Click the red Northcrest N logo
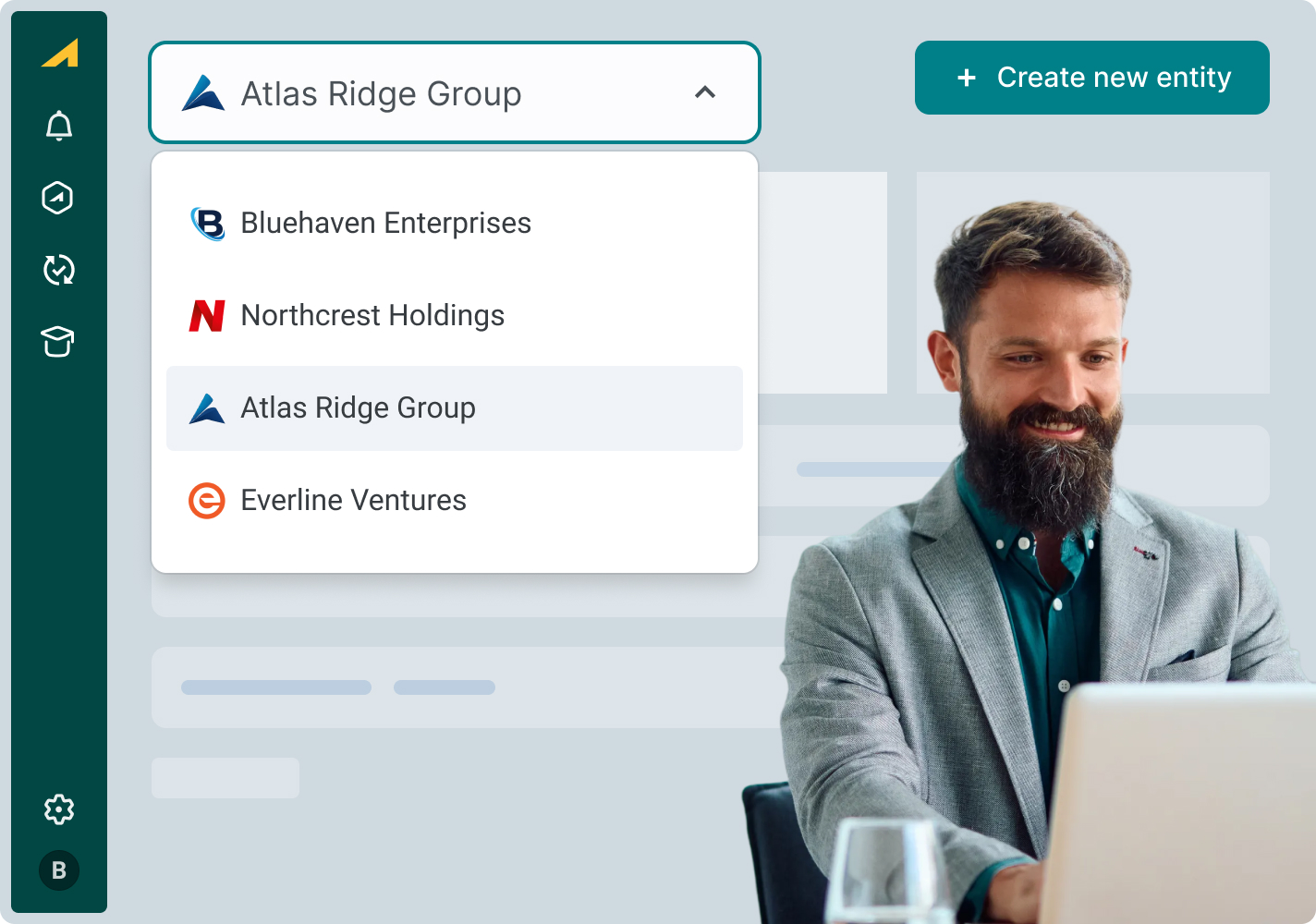 pyautogui.click(x=207, y=316)
